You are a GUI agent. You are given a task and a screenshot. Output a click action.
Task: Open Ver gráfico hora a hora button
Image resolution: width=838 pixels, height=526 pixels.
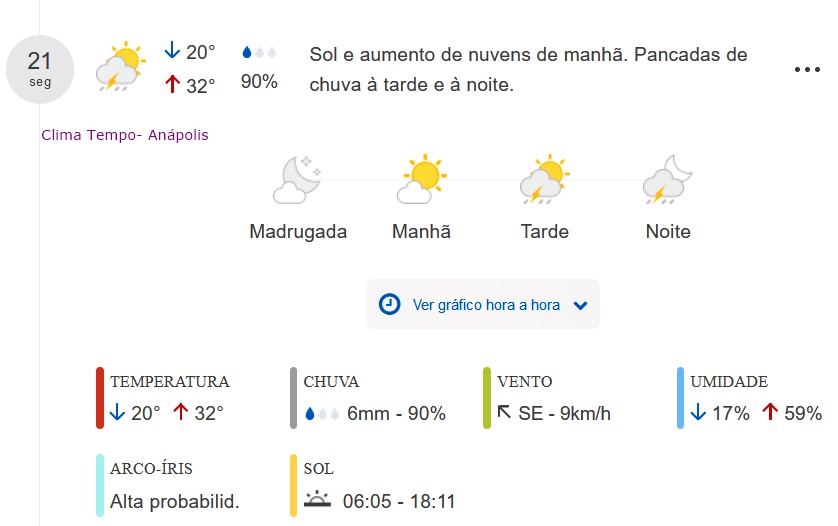[483, 304]
